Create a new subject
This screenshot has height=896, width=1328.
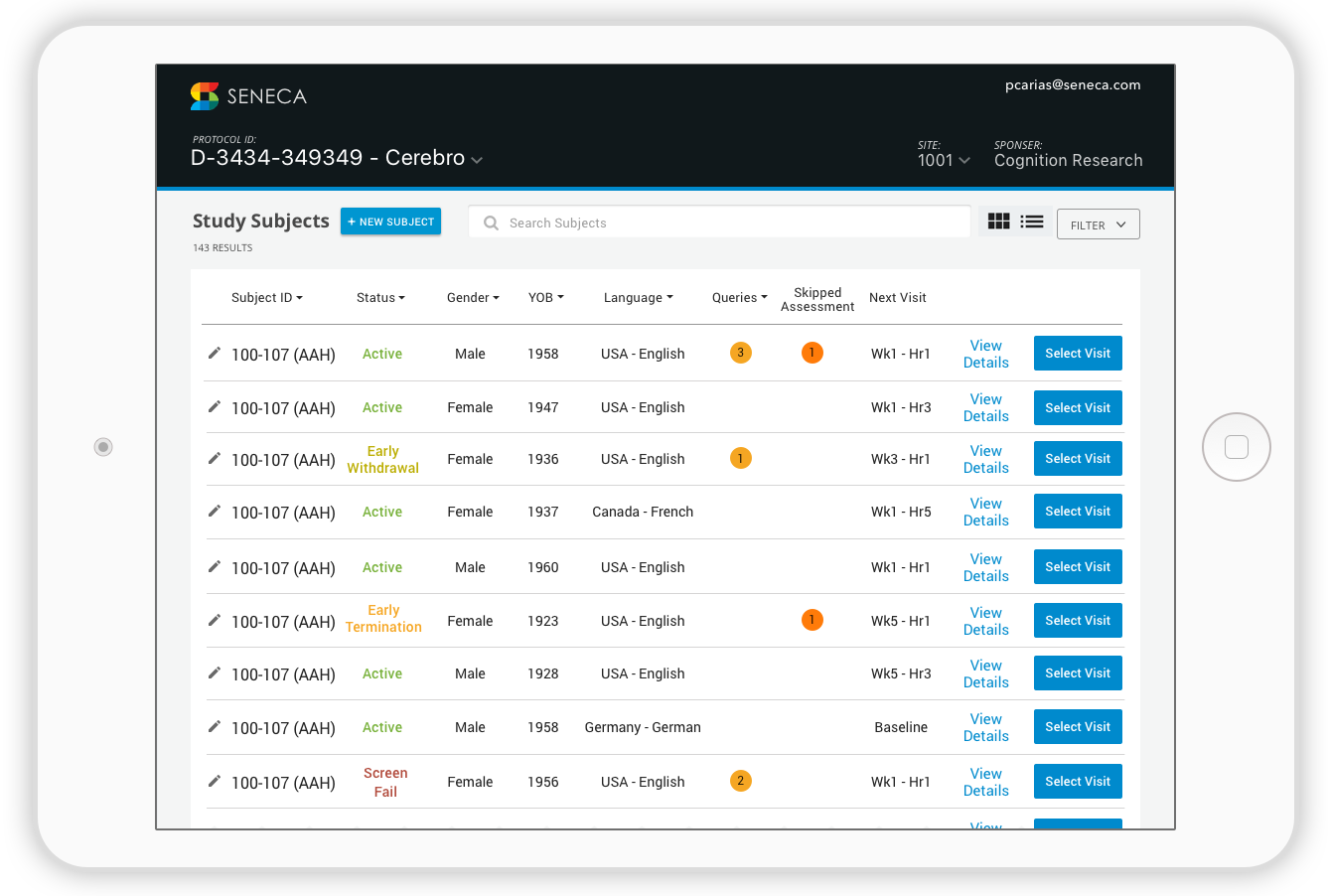coord(390,221)
